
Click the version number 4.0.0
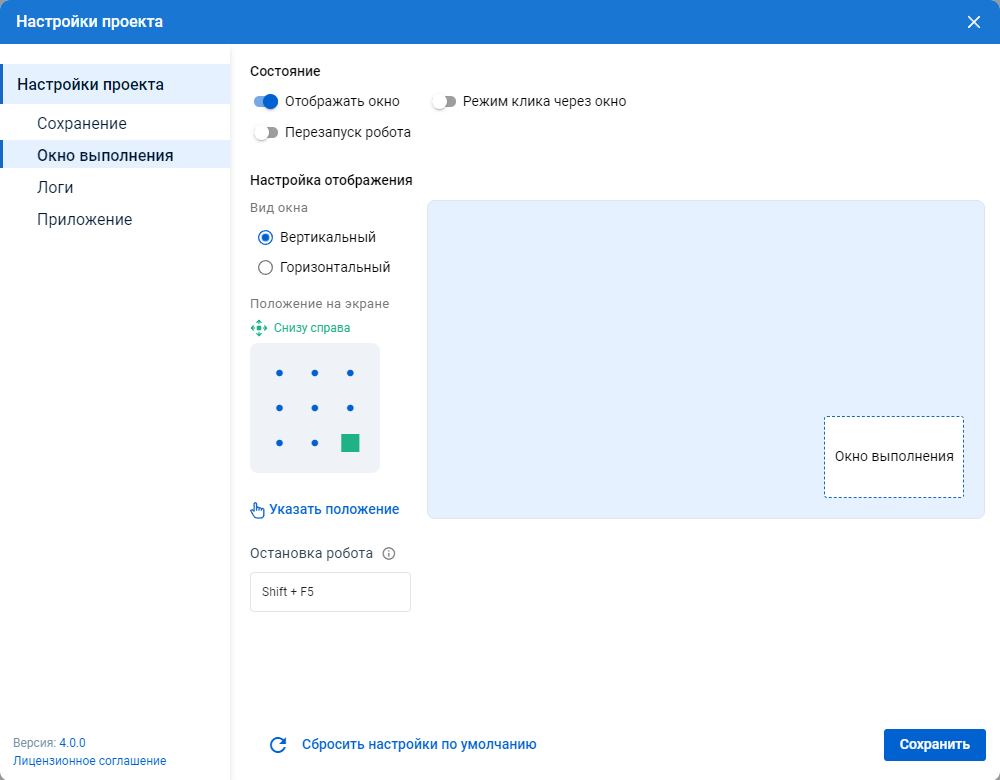72,743
